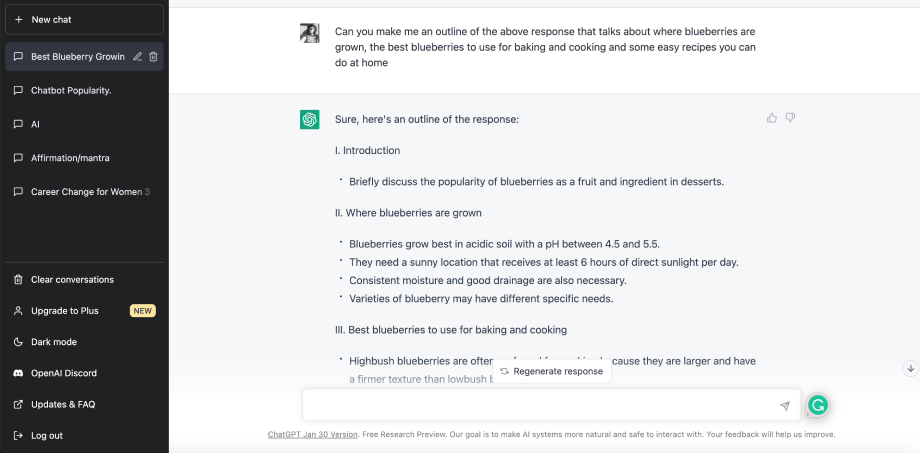The image size is (920, 453).
Task: Click the message input field
Action: pos(540,406)
